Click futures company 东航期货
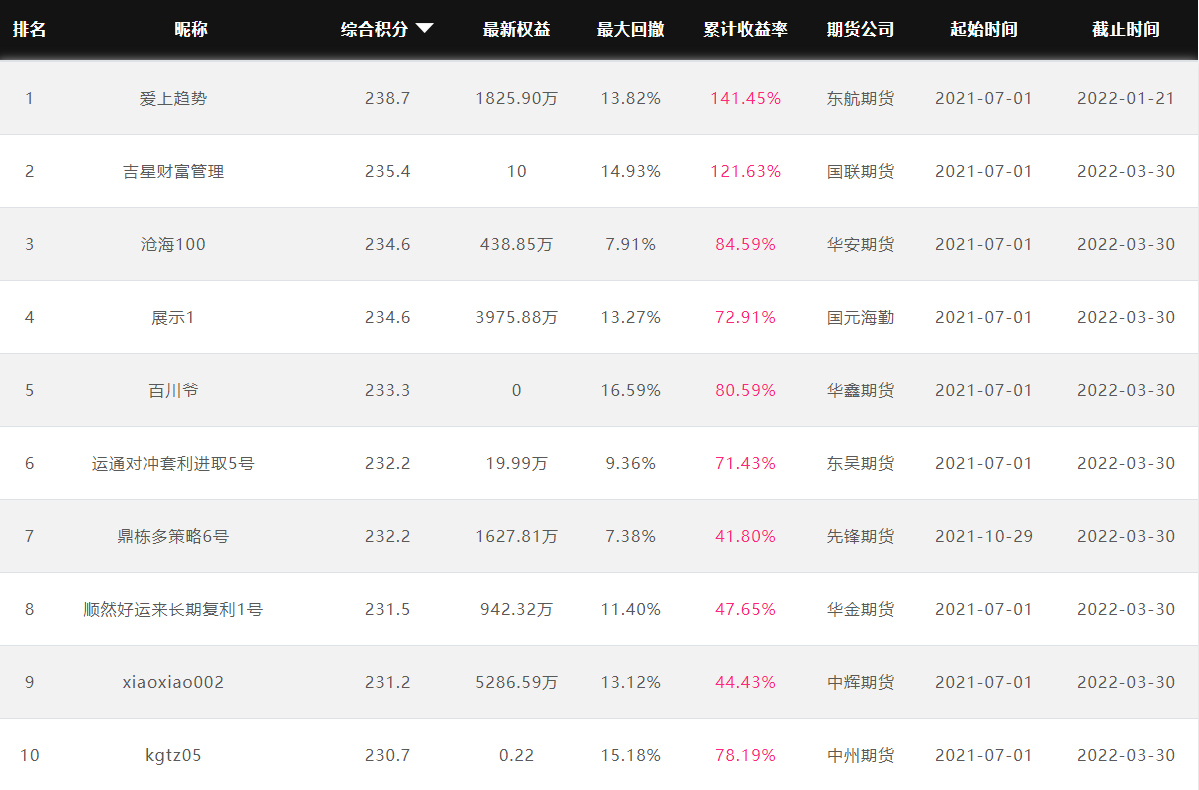This screenshot has width=1199, height=790. click(x=860, y=99)
